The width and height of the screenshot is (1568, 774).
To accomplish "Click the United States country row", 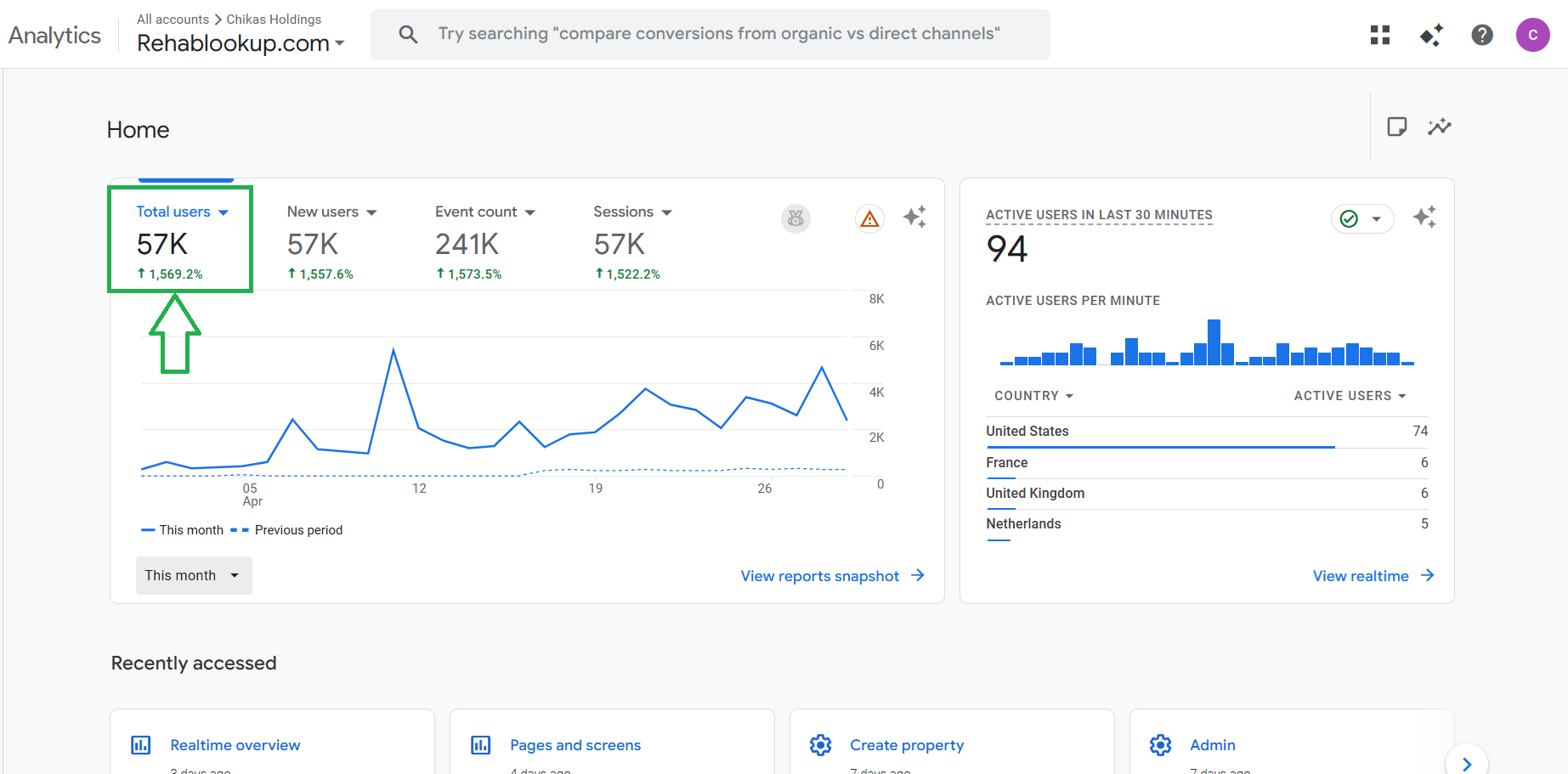I will coord(1207,432).
